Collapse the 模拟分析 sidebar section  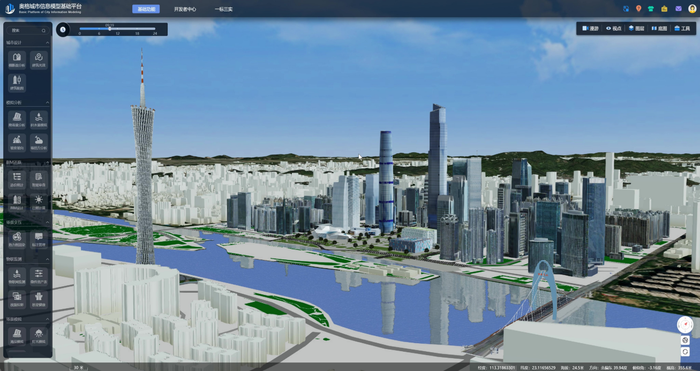pyautogui.click(x=48, y=103)
